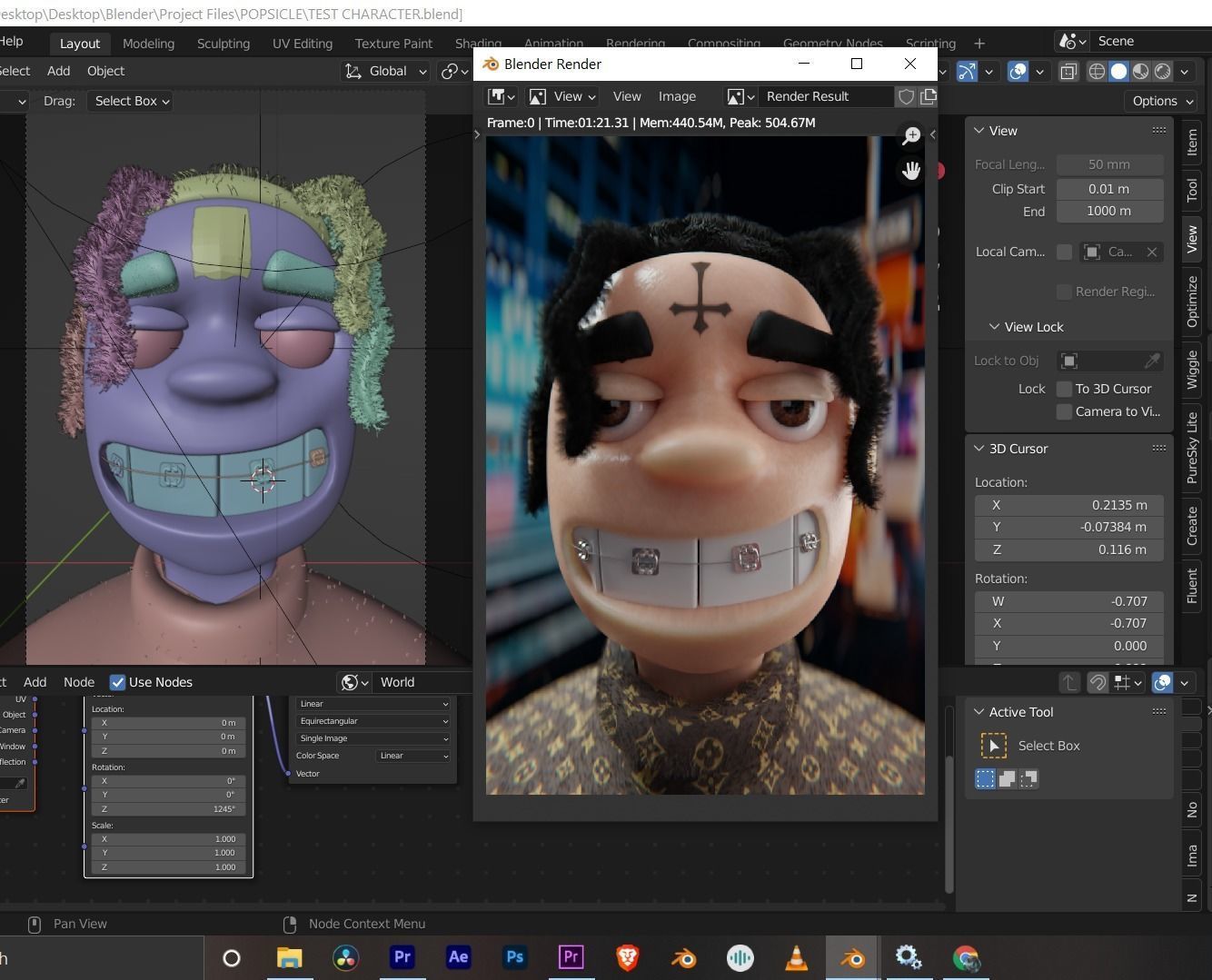The height and width of the screenshot is (980, 1212).
Task: Switch to the Sculpting workspace tab
Action: (224, 43)
